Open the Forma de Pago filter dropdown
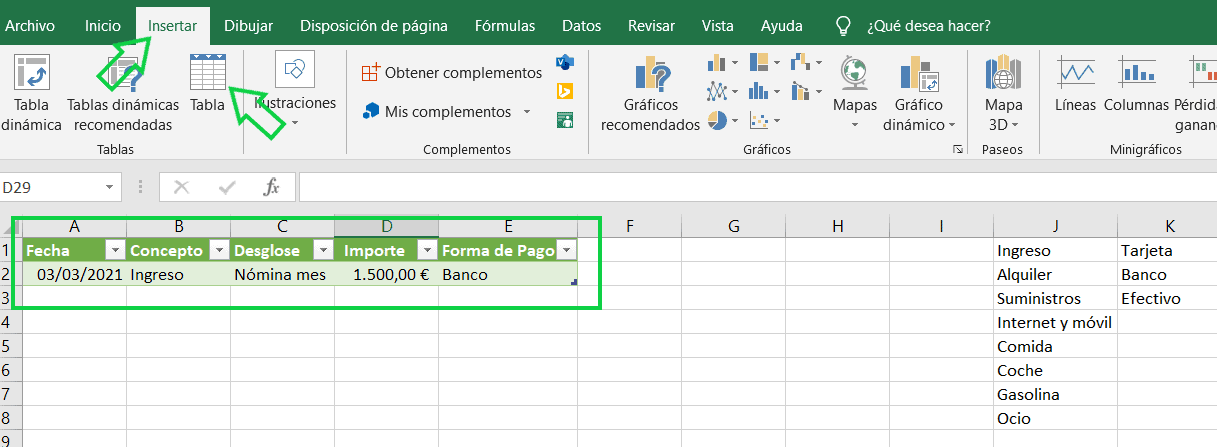The image size is (1217, 447). pyautogui.click(x=566, y=251)
